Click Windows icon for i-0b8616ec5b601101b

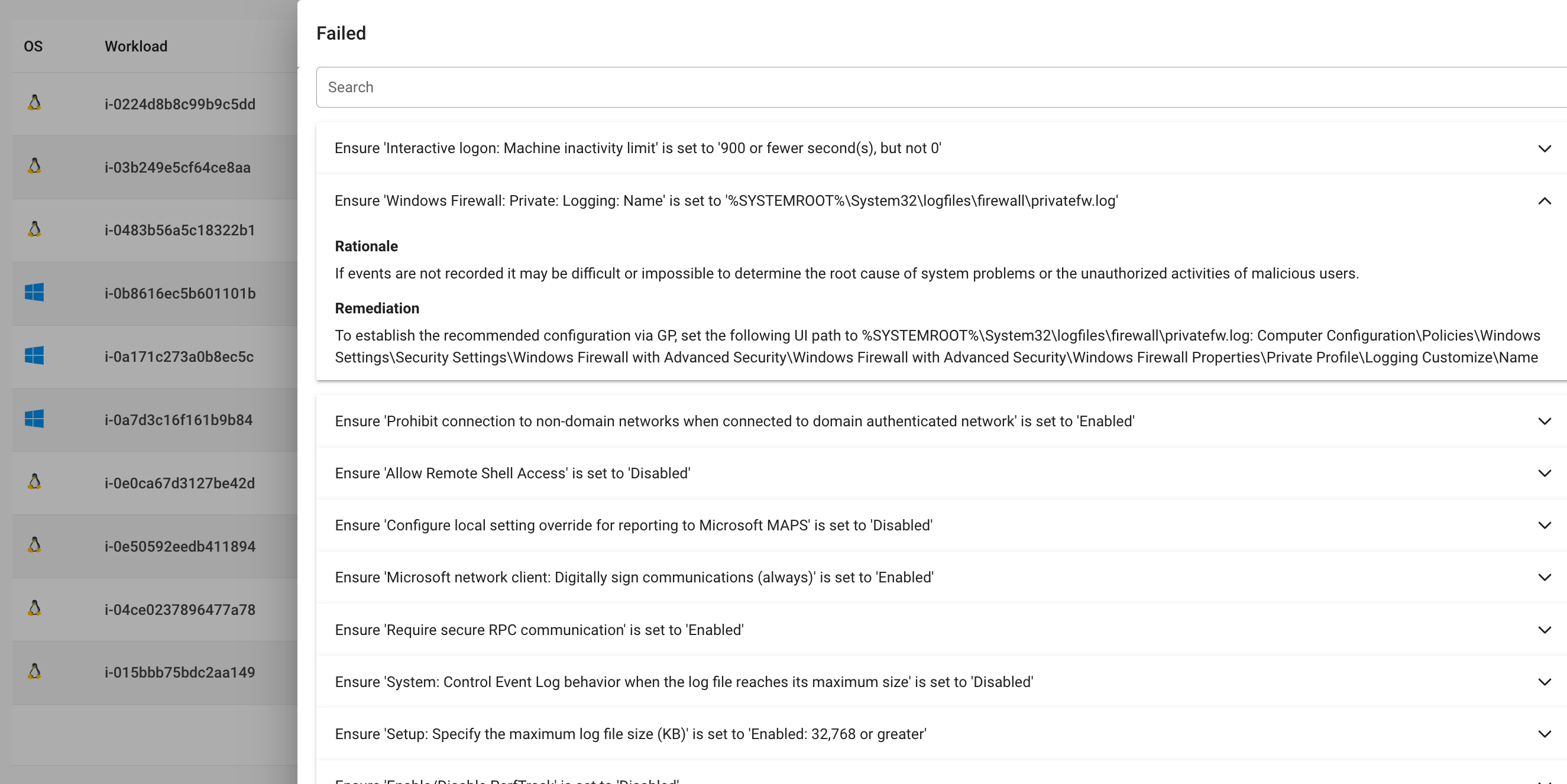[x=34, y=293]
